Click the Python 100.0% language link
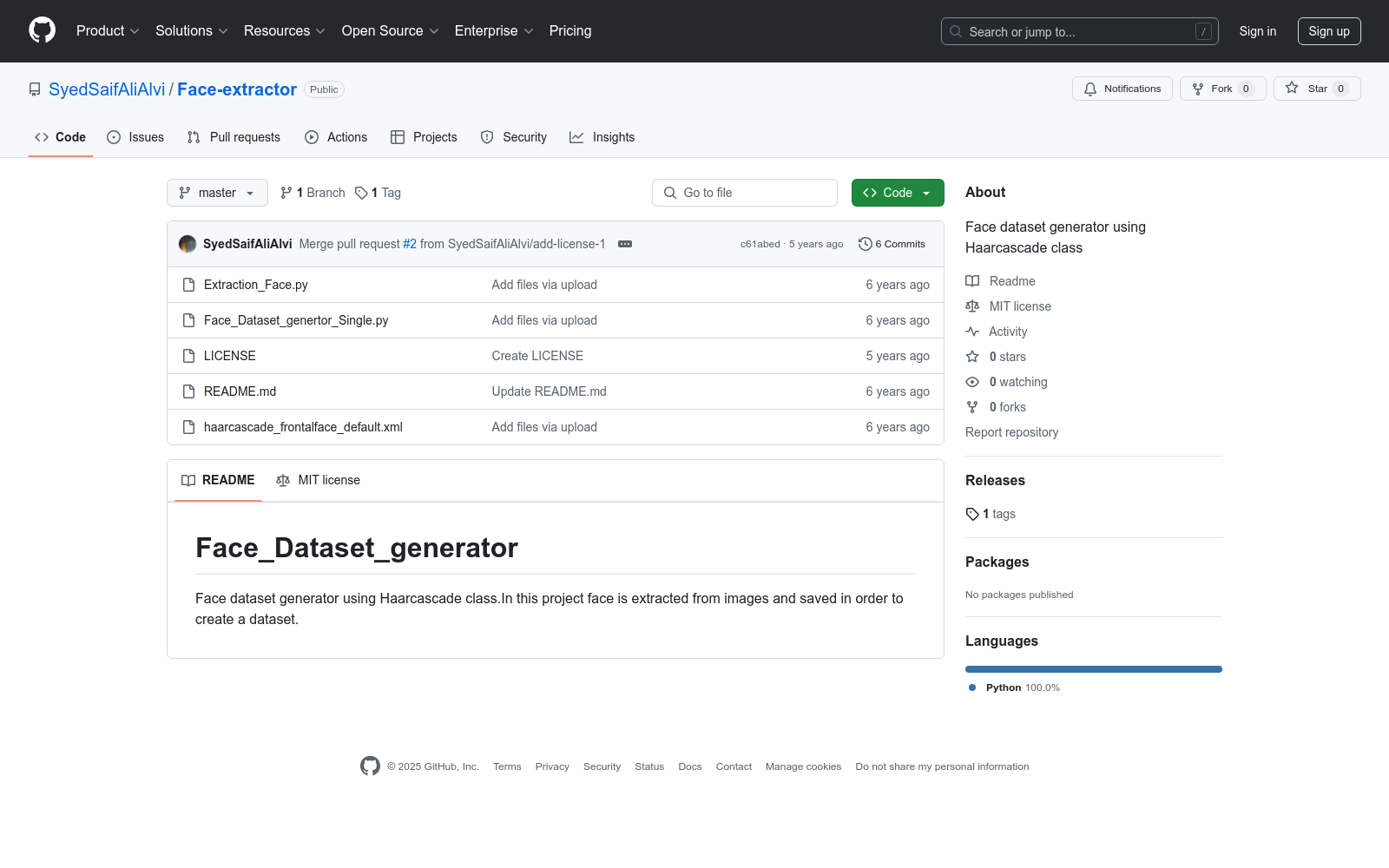Image resolution: width=1389 pixels, height=868 pixels. tap(1014, 687)
